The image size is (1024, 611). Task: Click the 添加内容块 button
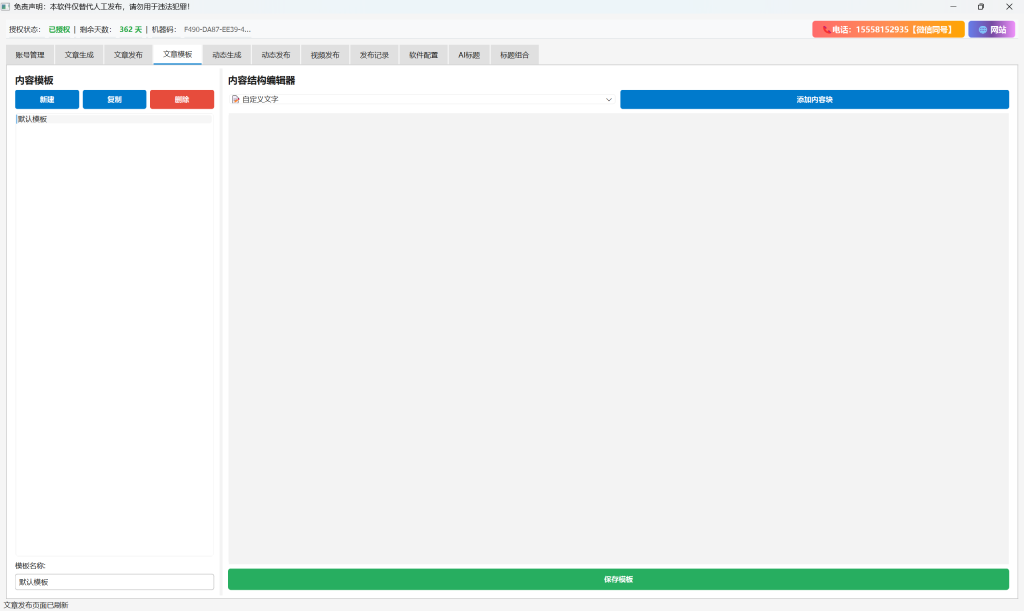click(814, 100)
